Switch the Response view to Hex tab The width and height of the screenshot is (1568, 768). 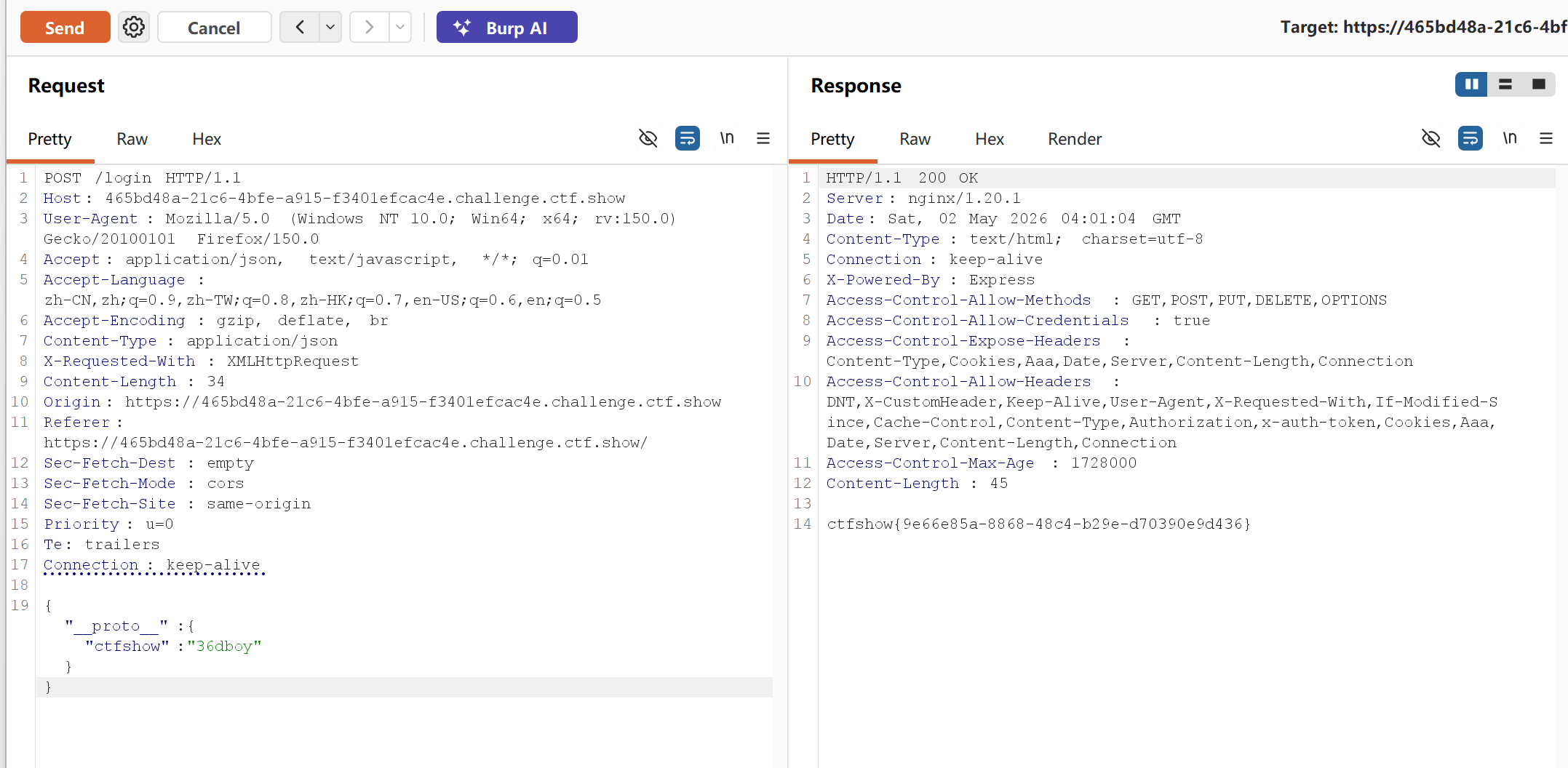[990, 139]
